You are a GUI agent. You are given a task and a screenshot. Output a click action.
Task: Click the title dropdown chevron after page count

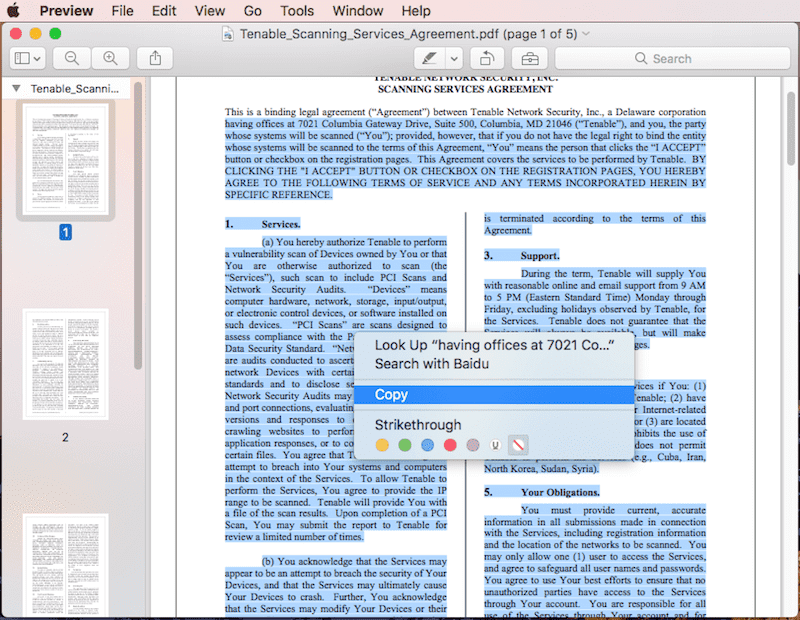(586, 34)
